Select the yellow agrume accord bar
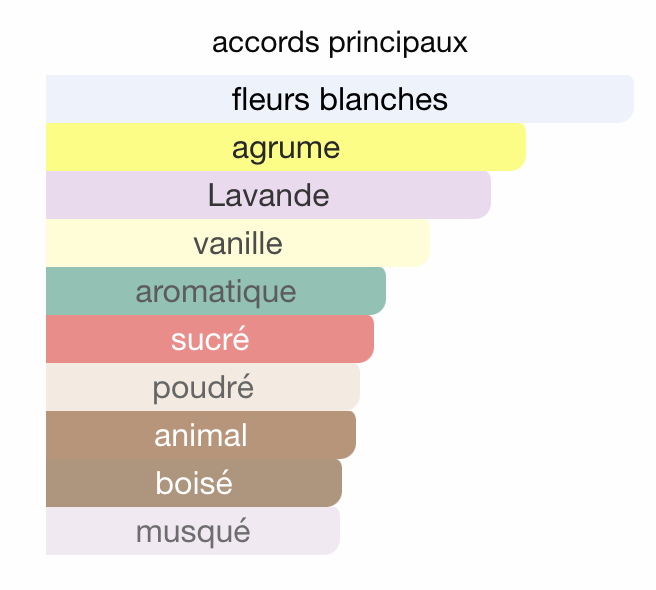The height and width of the screenshot is (590, 656). pyautogui.click(x=286, y=147)
